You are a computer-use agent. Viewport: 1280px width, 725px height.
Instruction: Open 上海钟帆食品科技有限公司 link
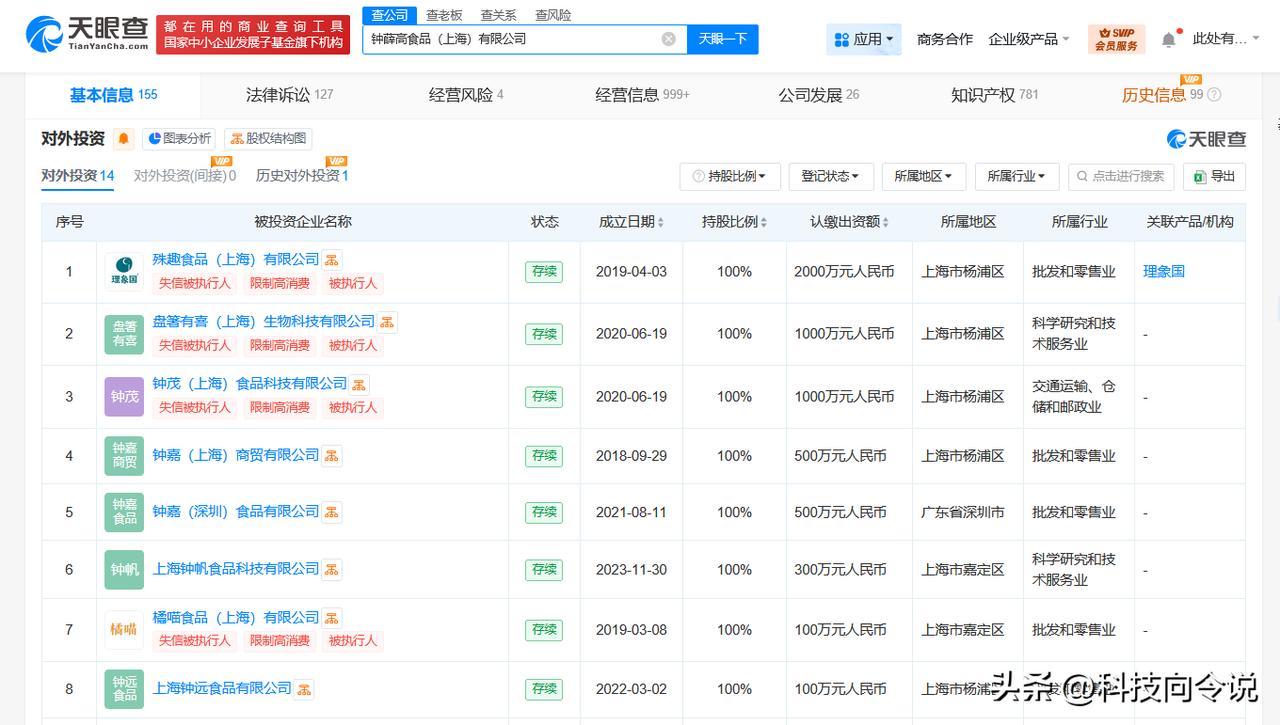click(x=236, y=568)
